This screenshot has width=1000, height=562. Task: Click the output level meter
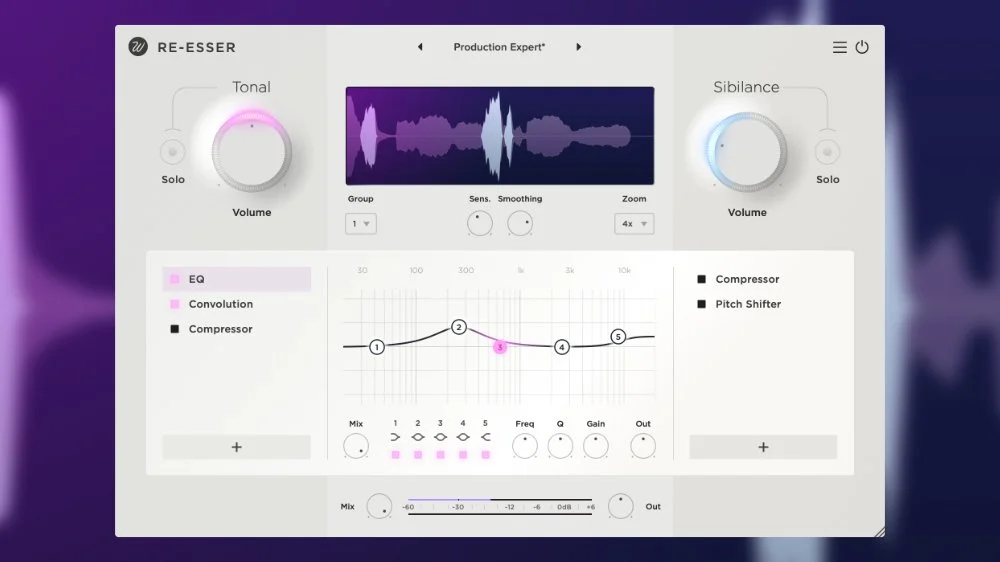[500, 507]
